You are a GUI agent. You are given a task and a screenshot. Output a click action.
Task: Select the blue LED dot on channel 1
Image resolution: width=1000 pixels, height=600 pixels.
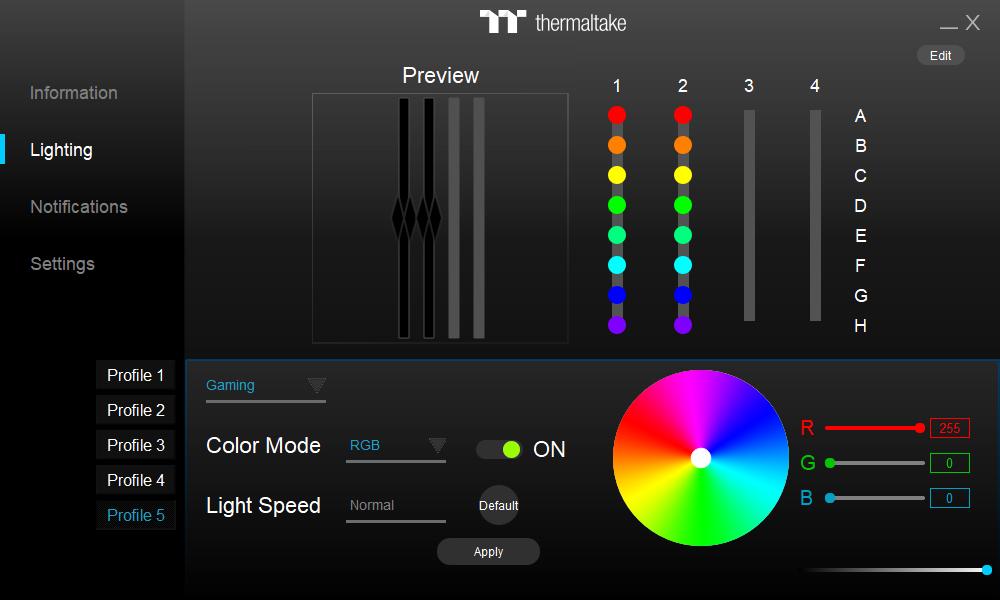click(x=617, y=294)
